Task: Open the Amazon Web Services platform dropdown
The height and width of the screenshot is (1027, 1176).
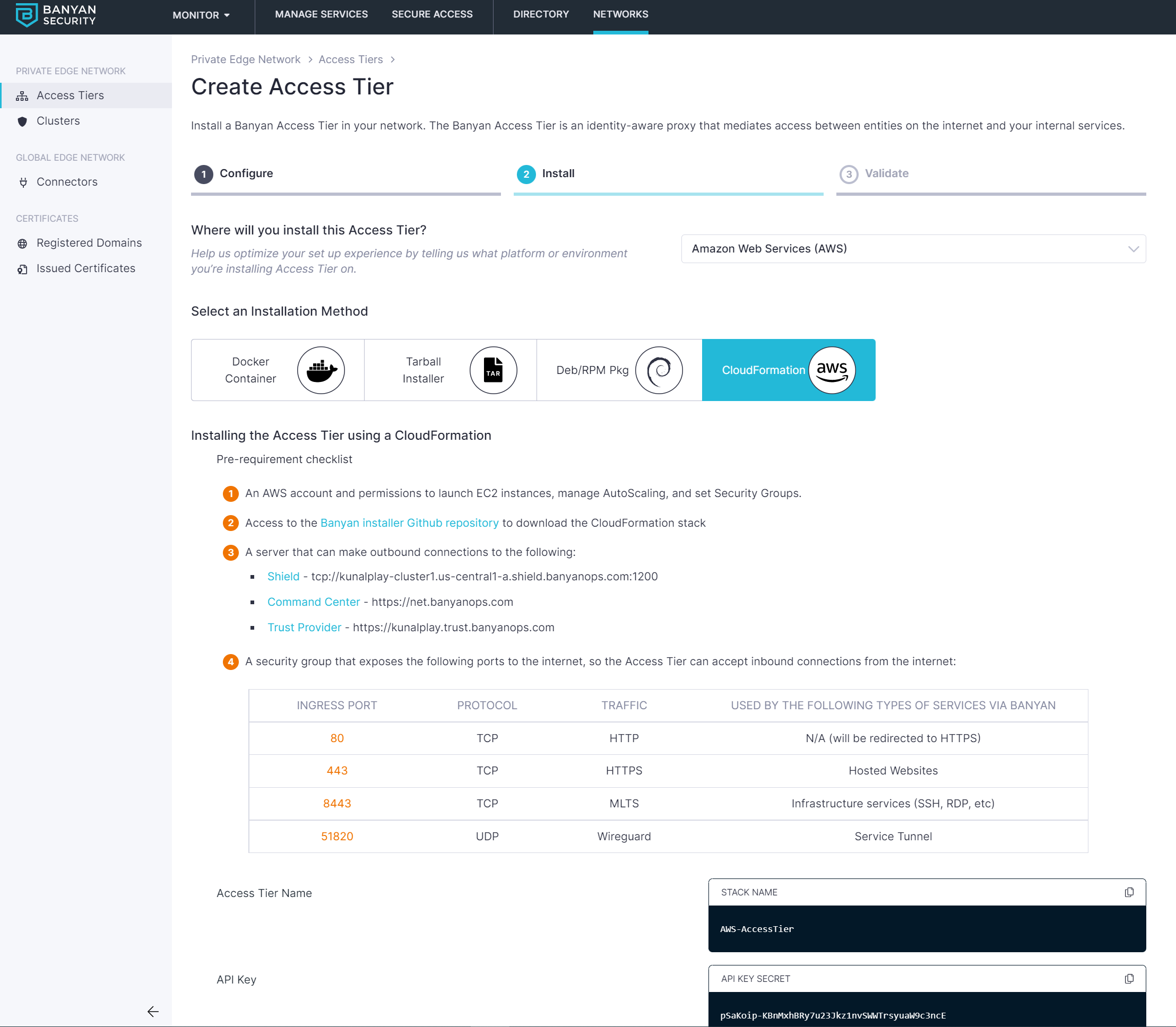Action: tap(913, 249)
